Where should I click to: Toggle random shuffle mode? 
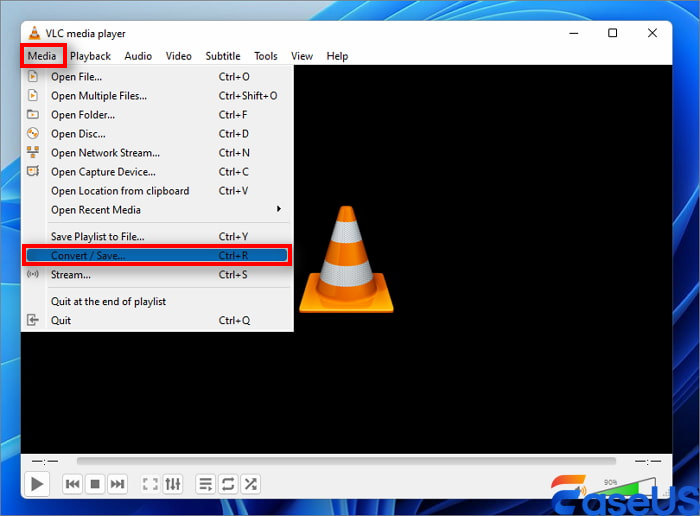250,484
